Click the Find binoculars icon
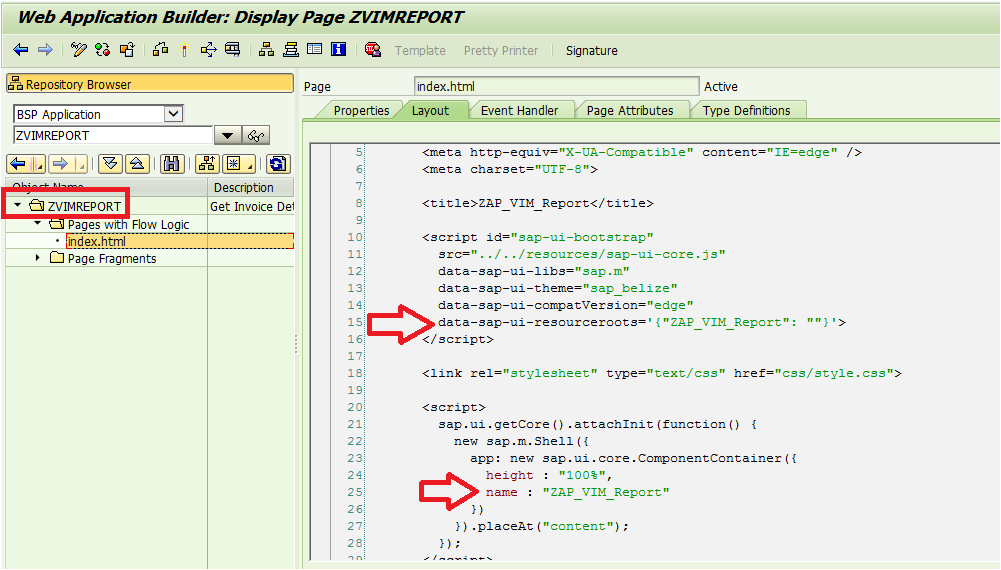The image size is (1001, 570). point(171,164)
